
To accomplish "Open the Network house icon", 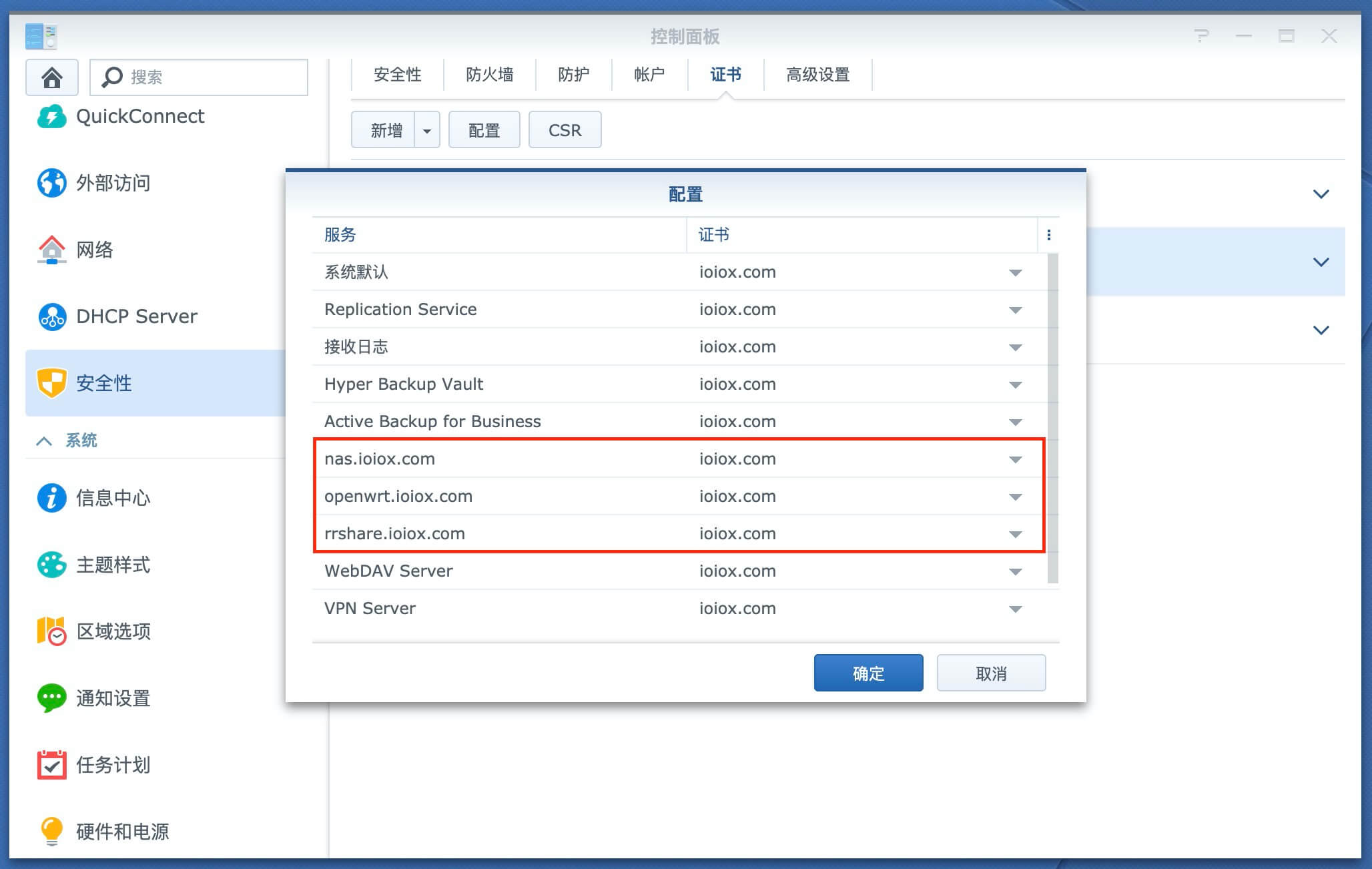I will (51, 250).
